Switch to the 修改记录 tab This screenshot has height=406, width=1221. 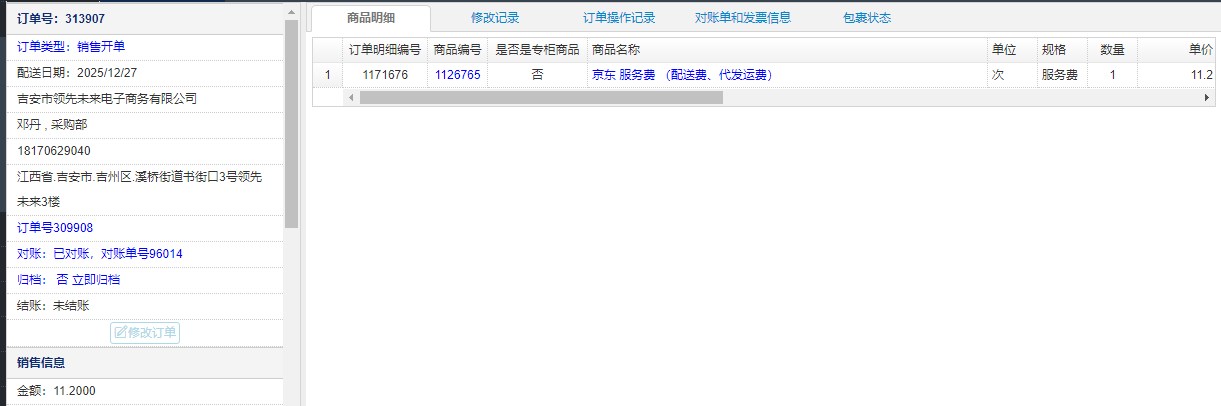tap(495, 18)
